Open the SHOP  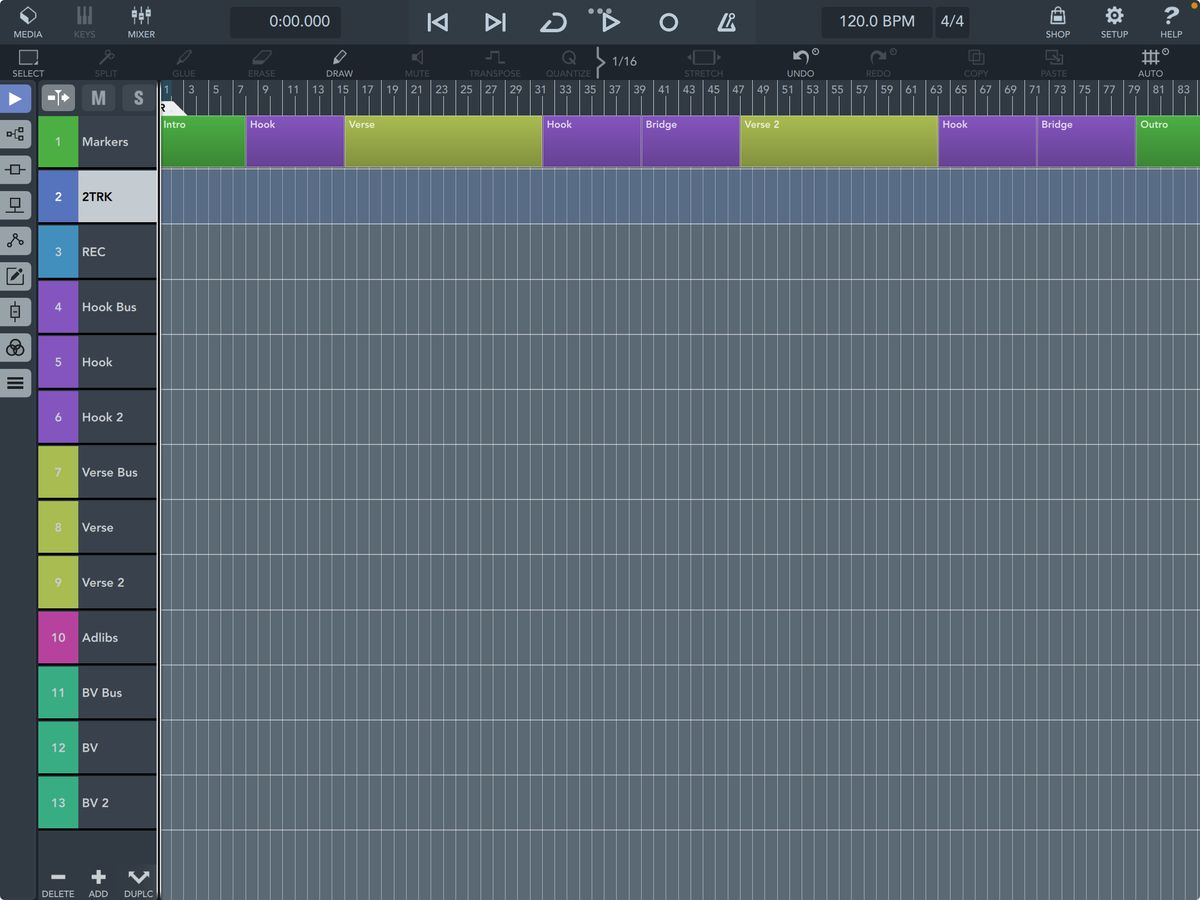pos(1058,21)
